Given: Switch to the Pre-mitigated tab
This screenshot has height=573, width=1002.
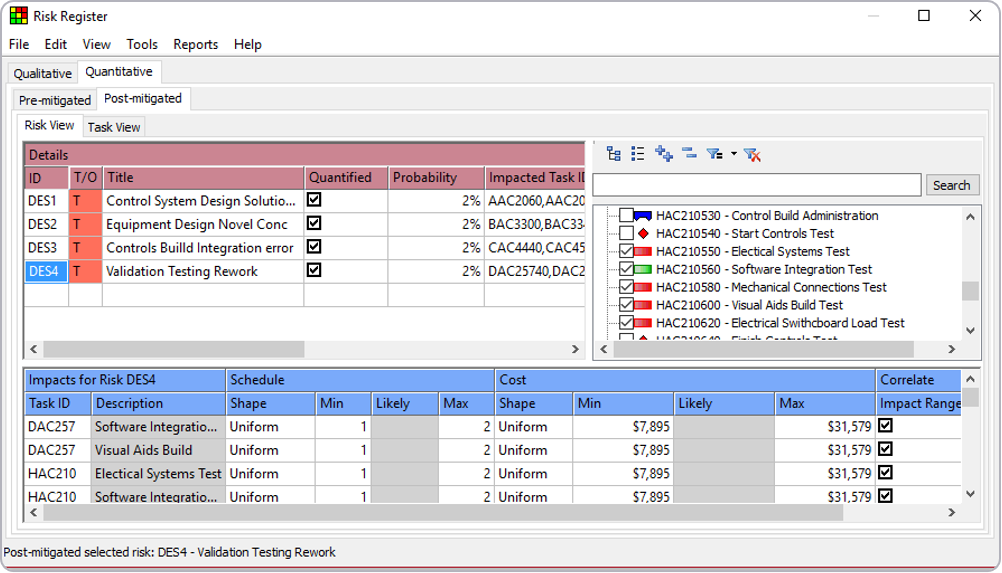Looking at the screenshot, I should point(55,100).
